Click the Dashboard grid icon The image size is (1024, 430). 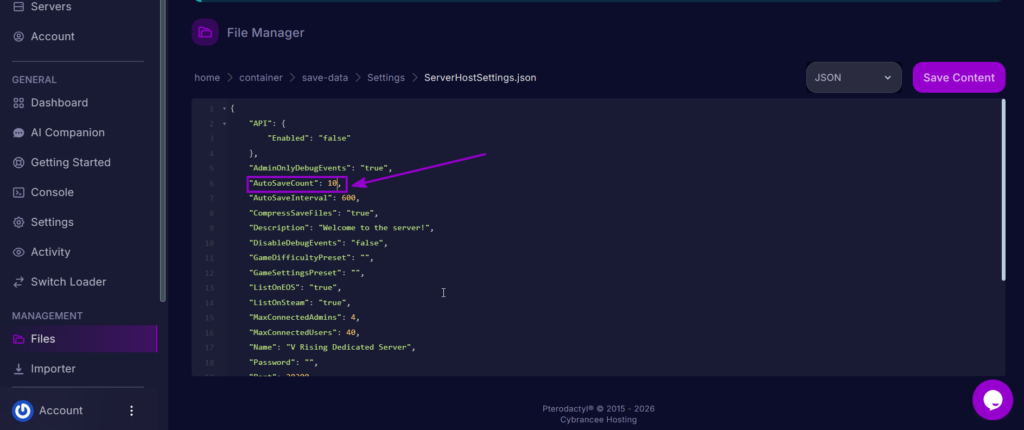[x=19, y=103]
